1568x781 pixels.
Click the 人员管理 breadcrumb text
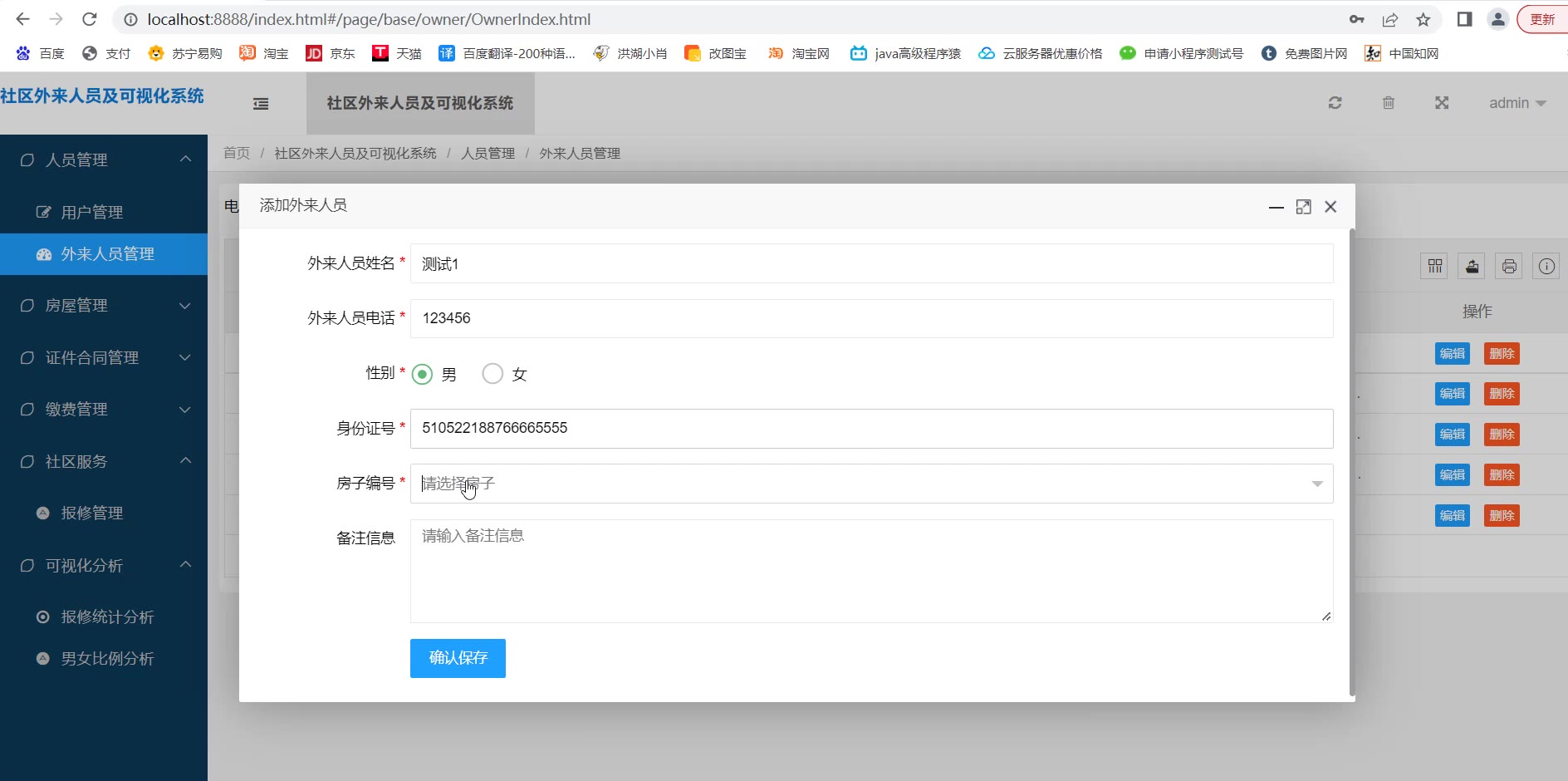click(x=488, y=153)
